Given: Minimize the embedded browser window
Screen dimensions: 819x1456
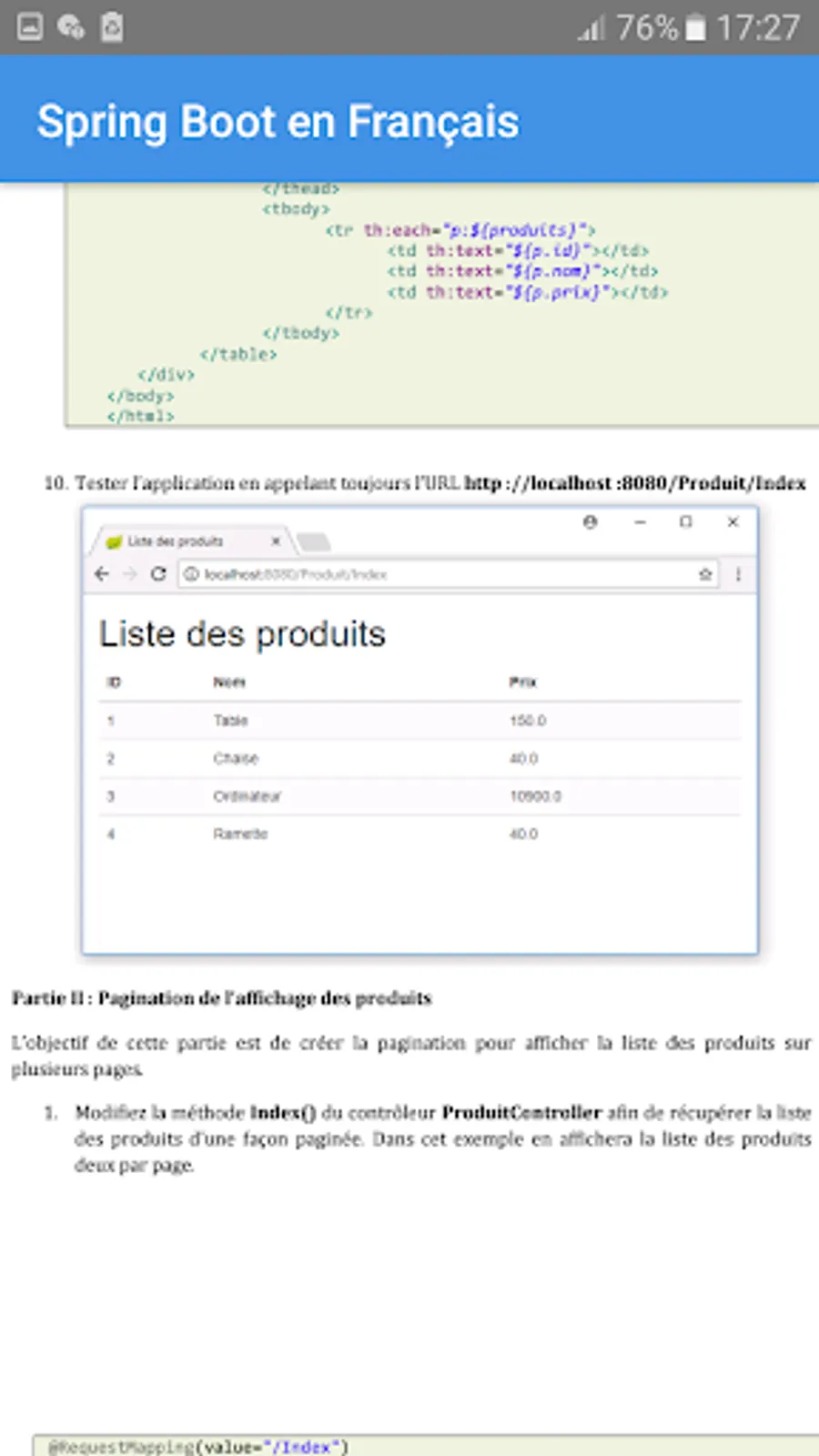Looking at the screenshot, I should coord(640,522).
